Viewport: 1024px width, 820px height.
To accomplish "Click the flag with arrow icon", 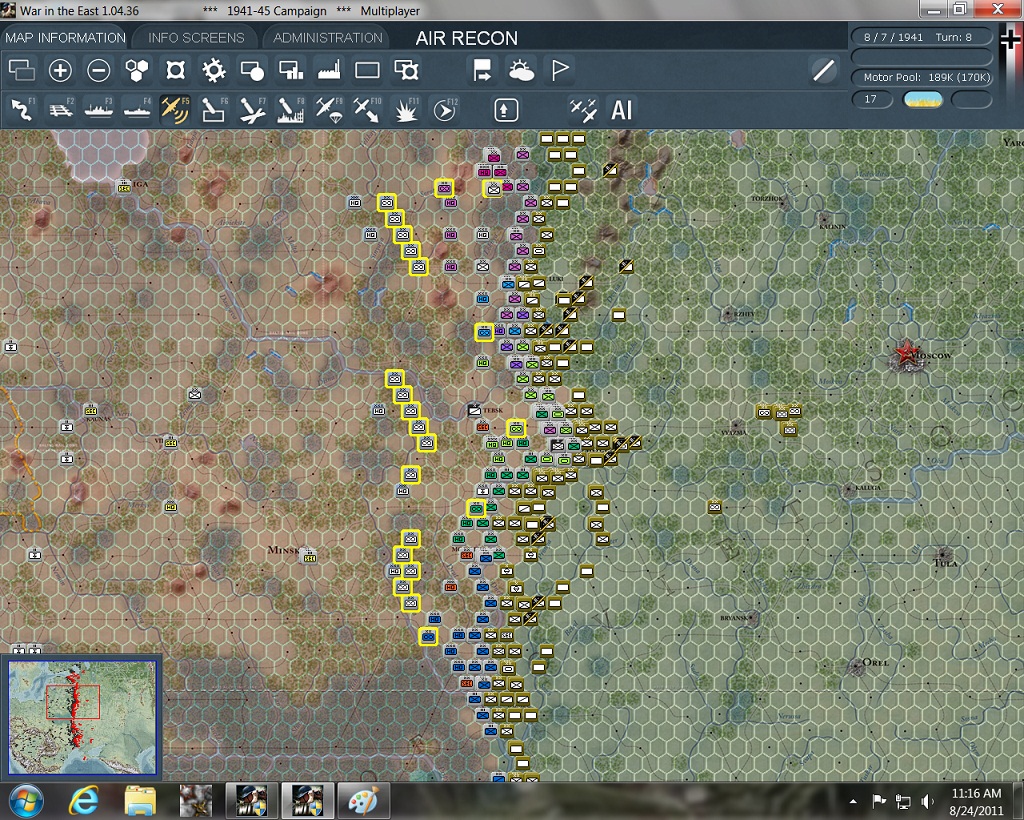I will point(483,70).
